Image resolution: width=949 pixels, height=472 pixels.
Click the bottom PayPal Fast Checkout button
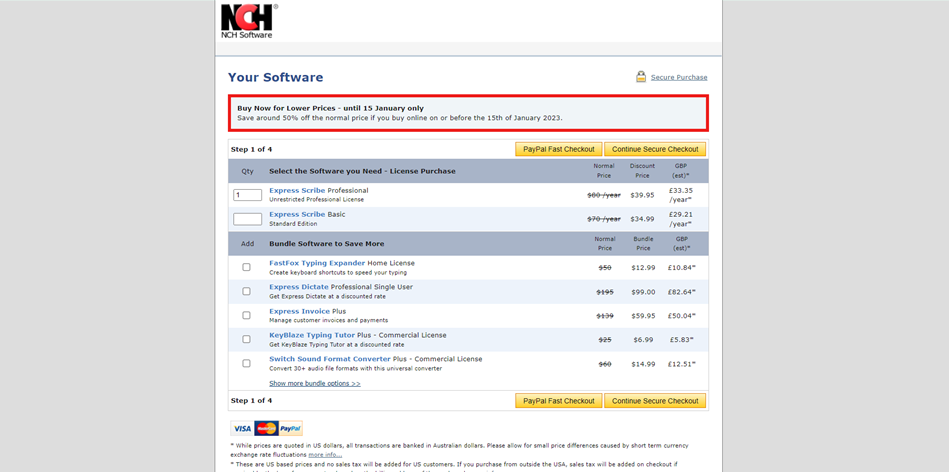558,401
